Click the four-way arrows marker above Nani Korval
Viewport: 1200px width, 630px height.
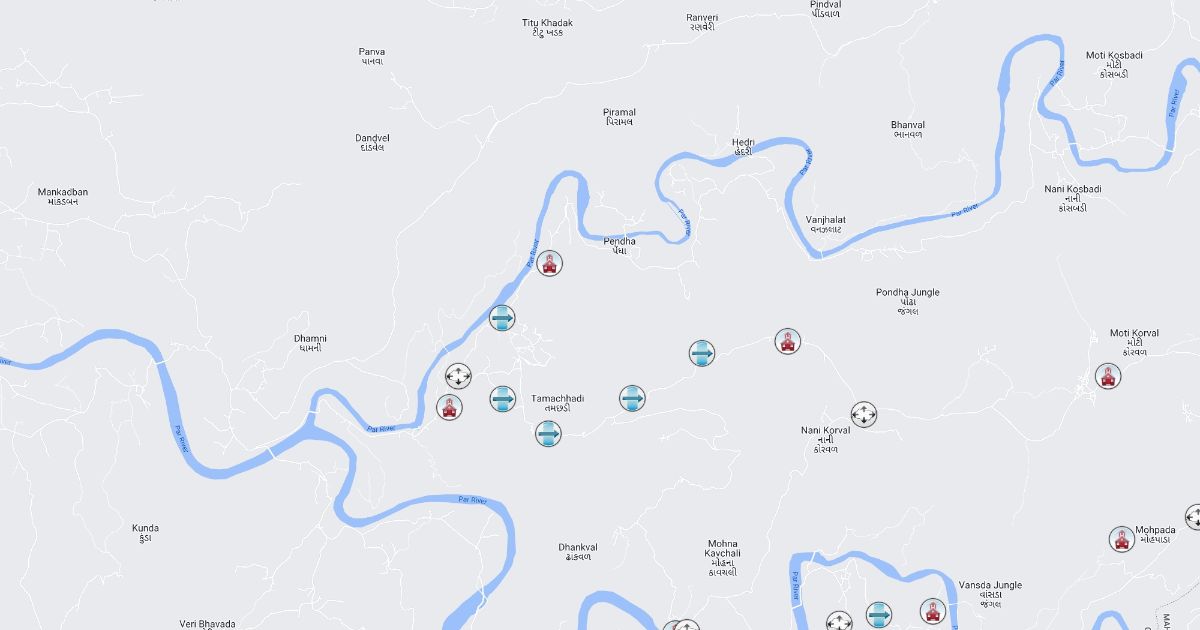pyautogui.click(x=864, y=414)
